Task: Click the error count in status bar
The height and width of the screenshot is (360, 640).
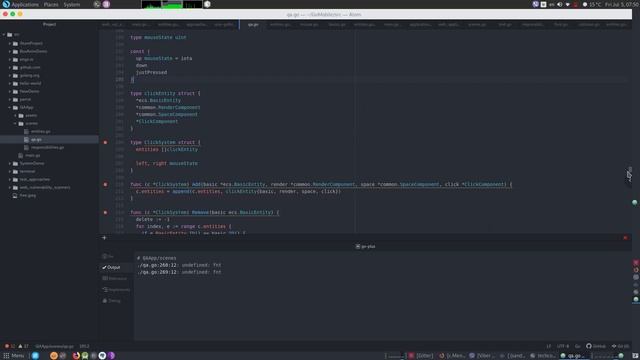Action: (10, 346)
